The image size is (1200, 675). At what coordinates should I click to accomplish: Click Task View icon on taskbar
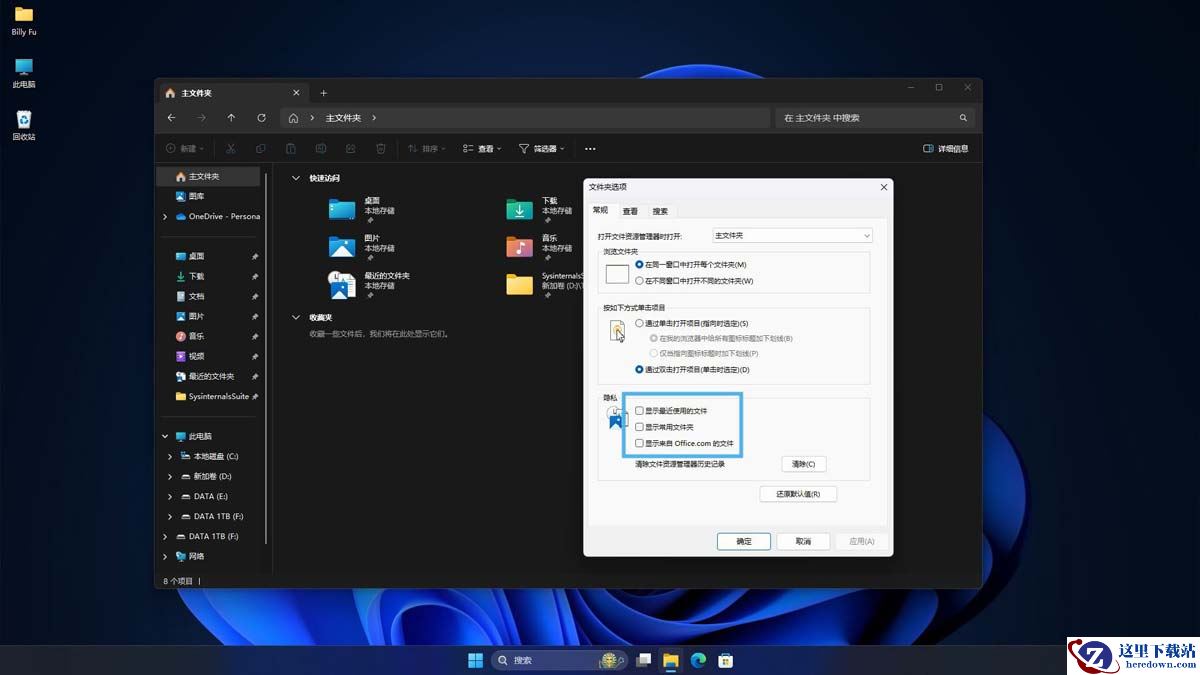click(645, 660)
